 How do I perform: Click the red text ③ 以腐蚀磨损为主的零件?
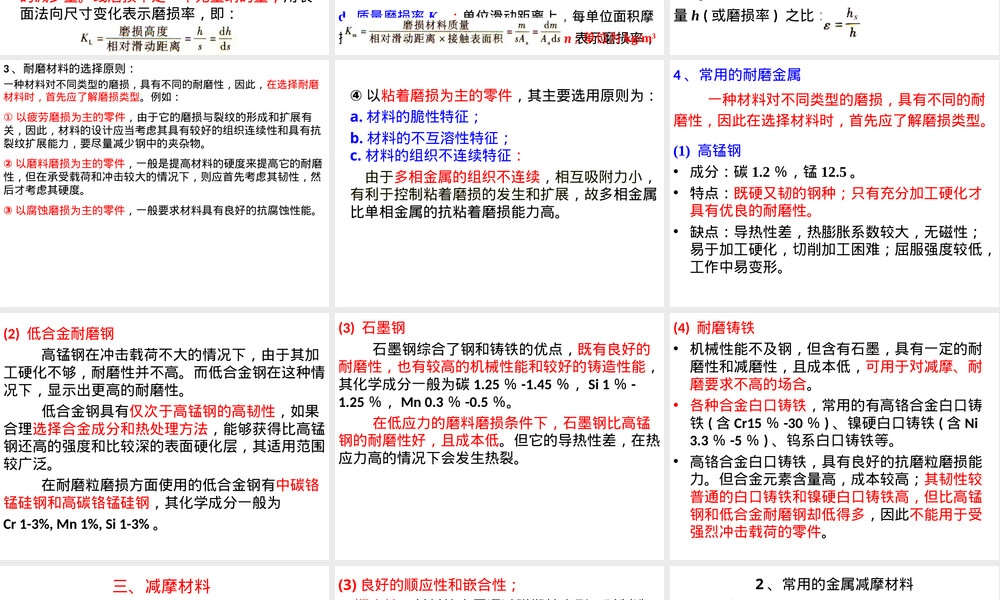click(x=64, y=210)
